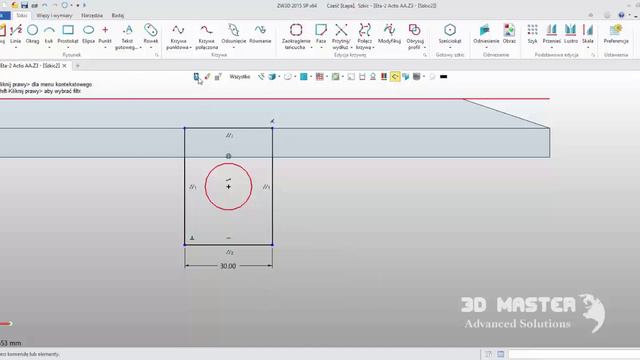This screenshot has height=360, width=640.
Task: Select the Skala (scale) tool
Action: coord(588,33)
